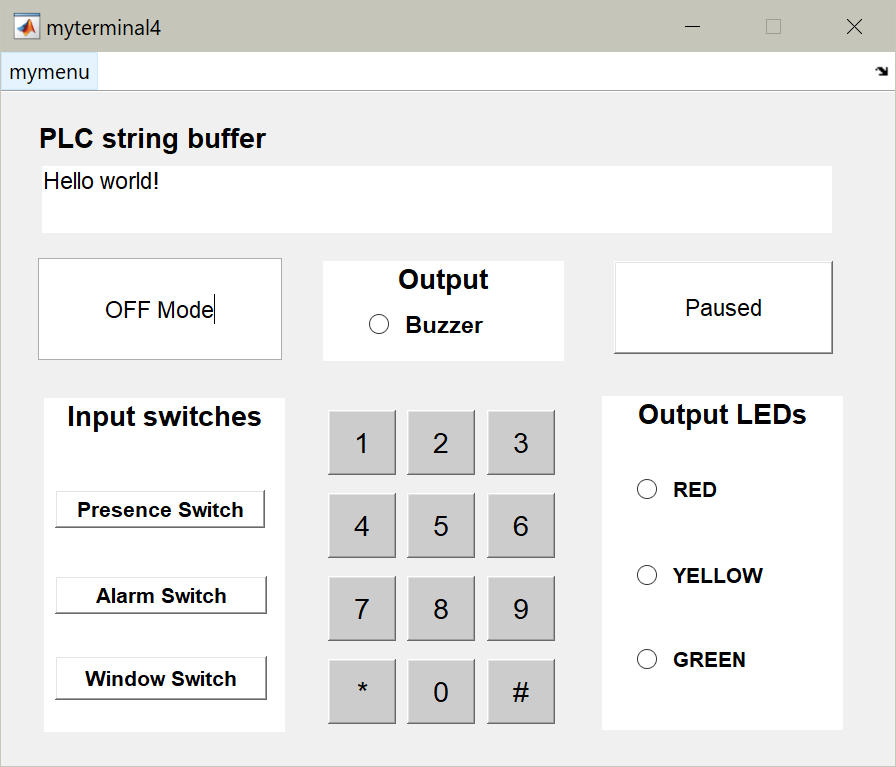This screenshot has height=767, width=896.
Task: Click inside the OFF Mode text field
Action: [160, 309]
